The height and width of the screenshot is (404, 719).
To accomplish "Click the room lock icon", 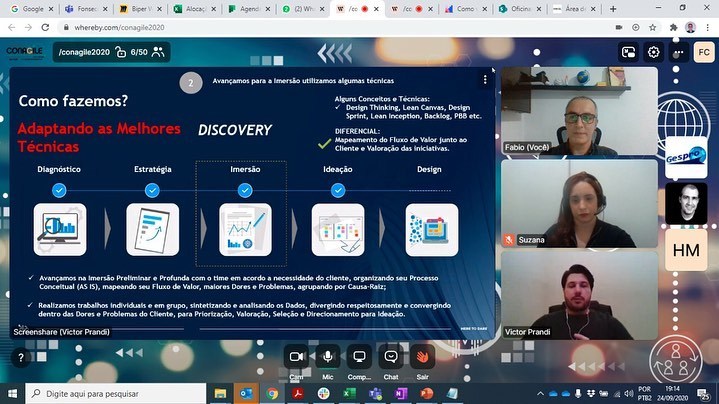I will click(x=120, y=52).
